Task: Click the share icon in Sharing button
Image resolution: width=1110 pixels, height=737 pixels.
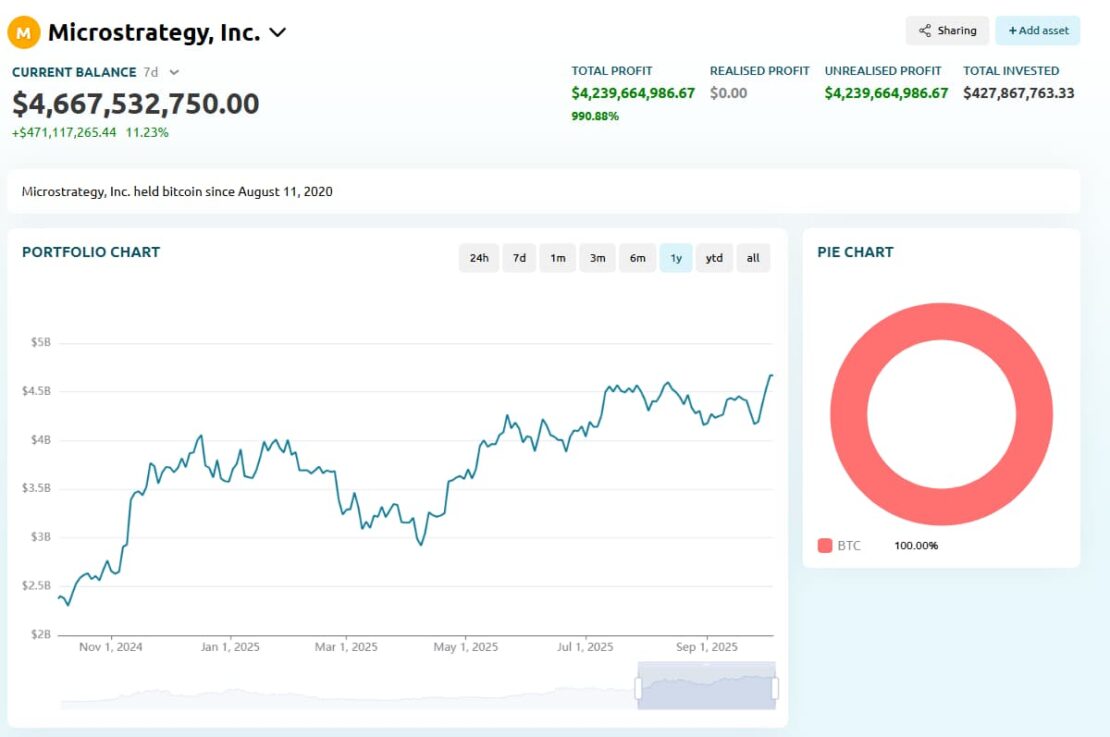Action: tap(925, 31)
